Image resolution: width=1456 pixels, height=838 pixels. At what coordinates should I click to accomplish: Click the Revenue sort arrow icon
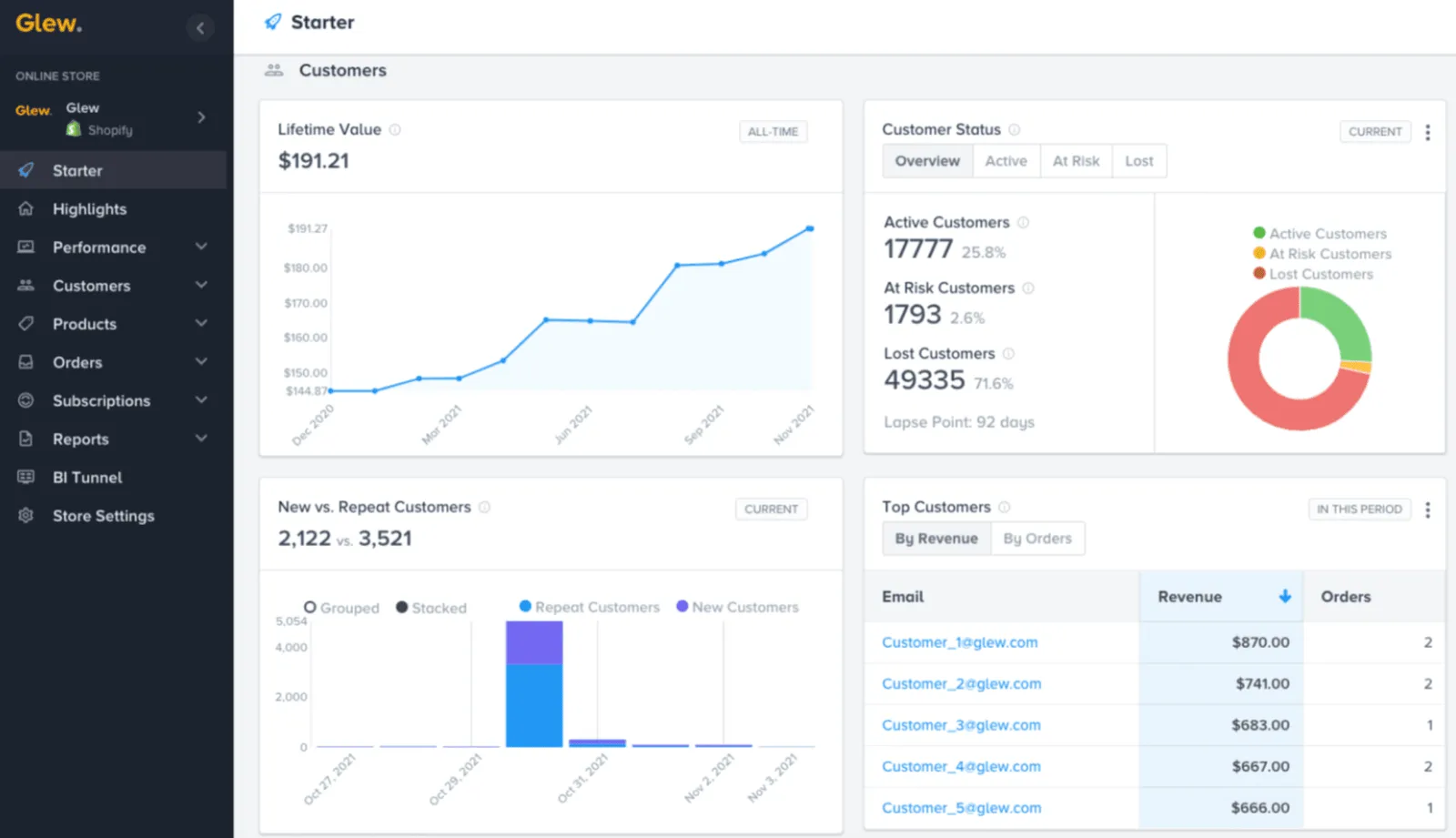[1285, 596]
